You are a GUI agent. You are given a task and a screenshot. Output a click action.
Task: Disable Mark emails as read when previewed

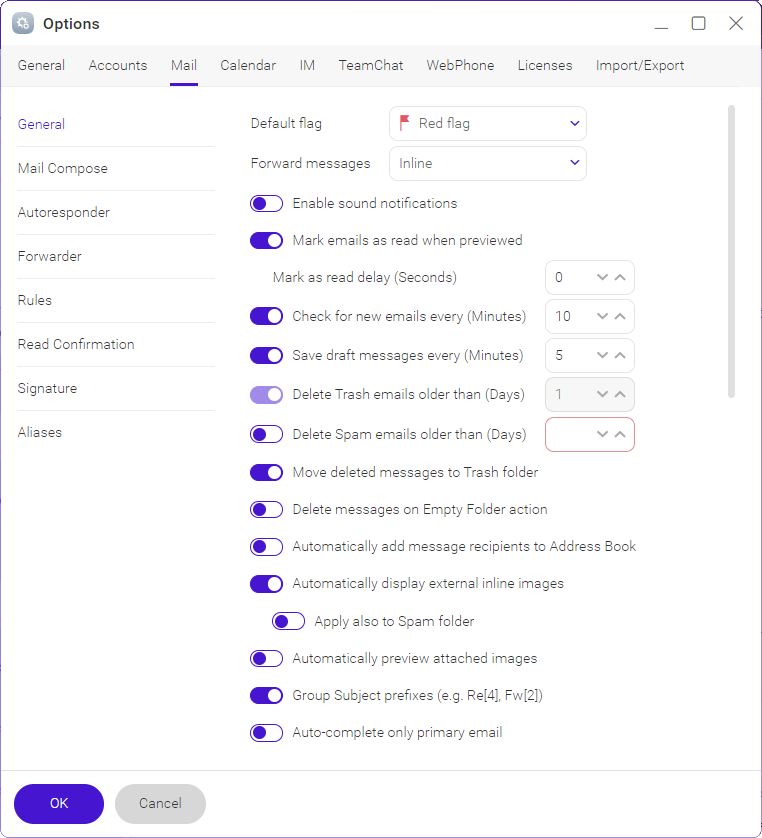pos(267,240)
